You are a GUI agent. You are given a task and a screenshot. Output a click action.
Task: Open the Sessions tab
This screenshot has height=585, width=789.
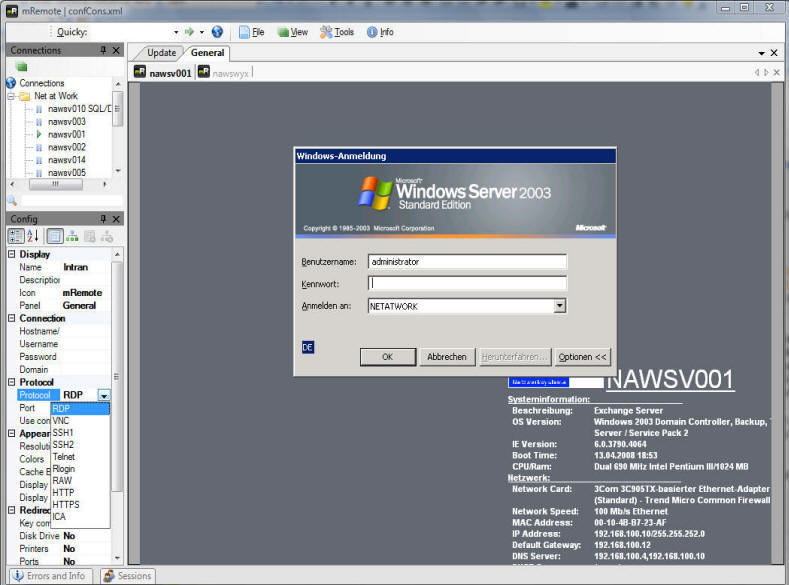pyautogui.click(x=128, y=576)
